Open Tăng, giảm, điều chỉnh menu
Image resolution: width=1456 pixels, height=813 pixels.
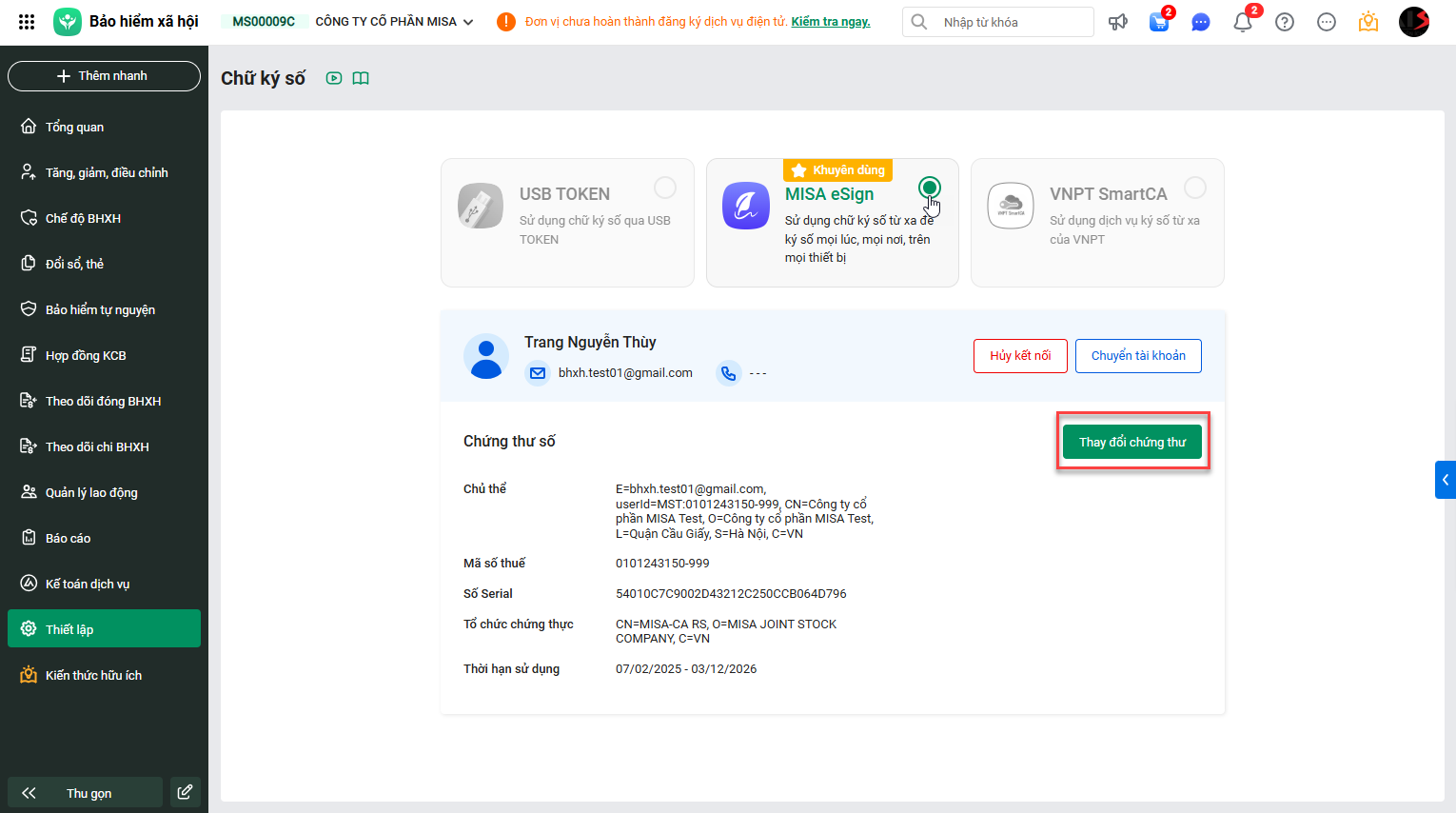pos(104,172)
